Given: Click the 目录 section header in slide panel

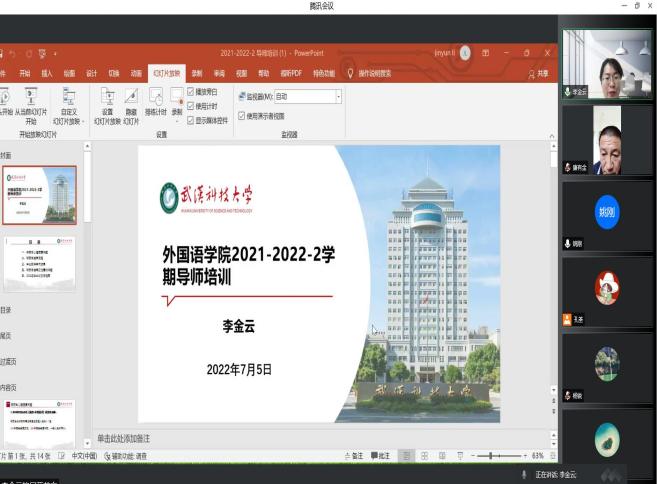Looking at the screenshot, I should [x=6, y=310].
